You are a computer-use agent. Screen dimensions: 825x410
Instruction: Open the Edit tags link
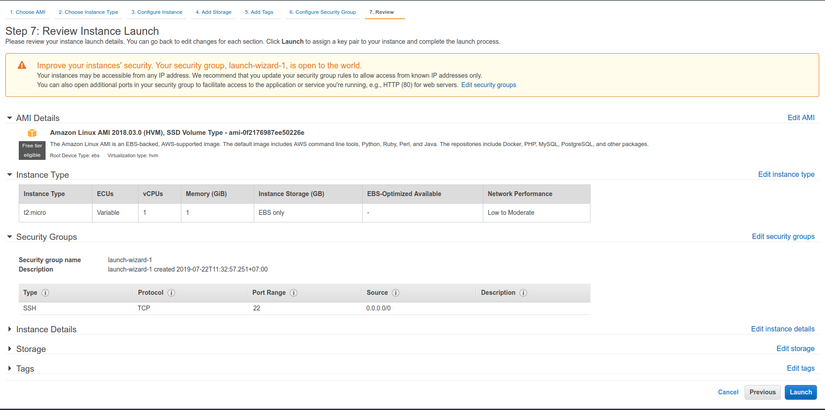coord(801,368)
